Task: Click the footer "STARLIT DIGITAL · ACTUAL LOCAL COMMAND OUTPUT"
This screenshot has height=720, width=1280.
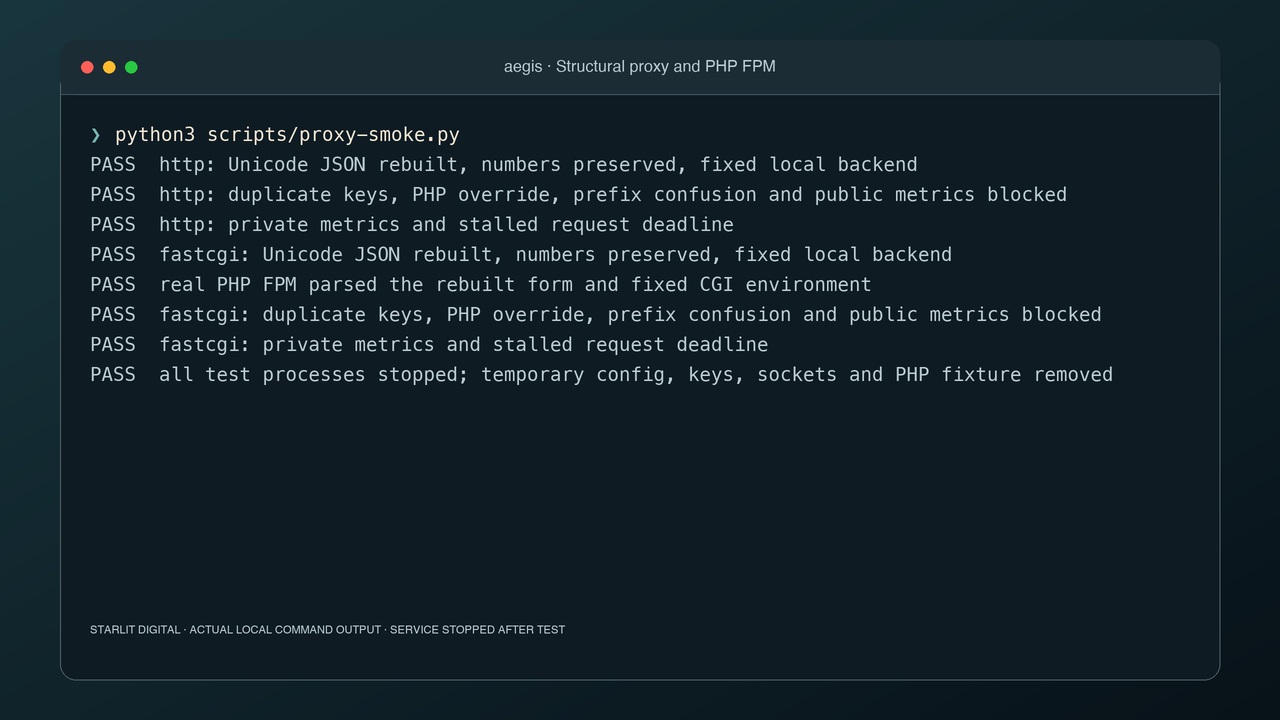Action: click(x=328, y=630)
